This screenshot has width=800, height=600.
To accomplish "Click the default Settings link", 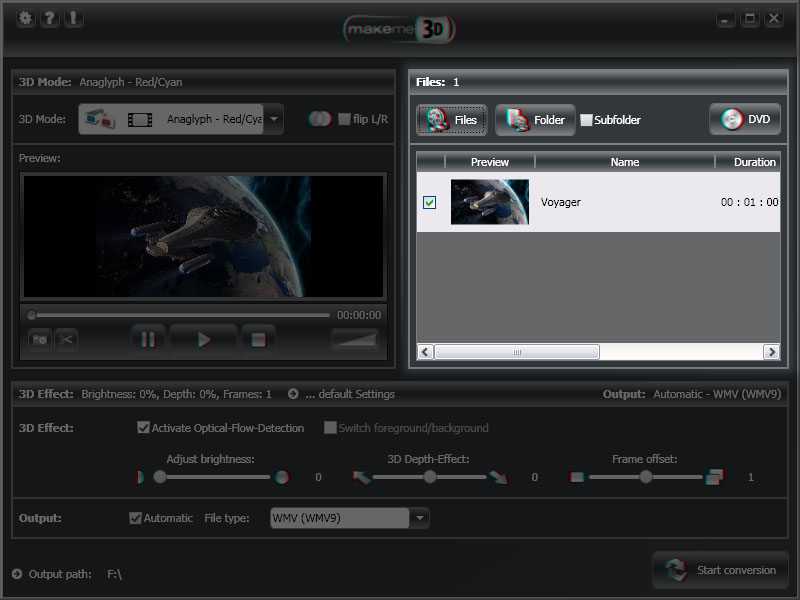I will coord(350,394).
